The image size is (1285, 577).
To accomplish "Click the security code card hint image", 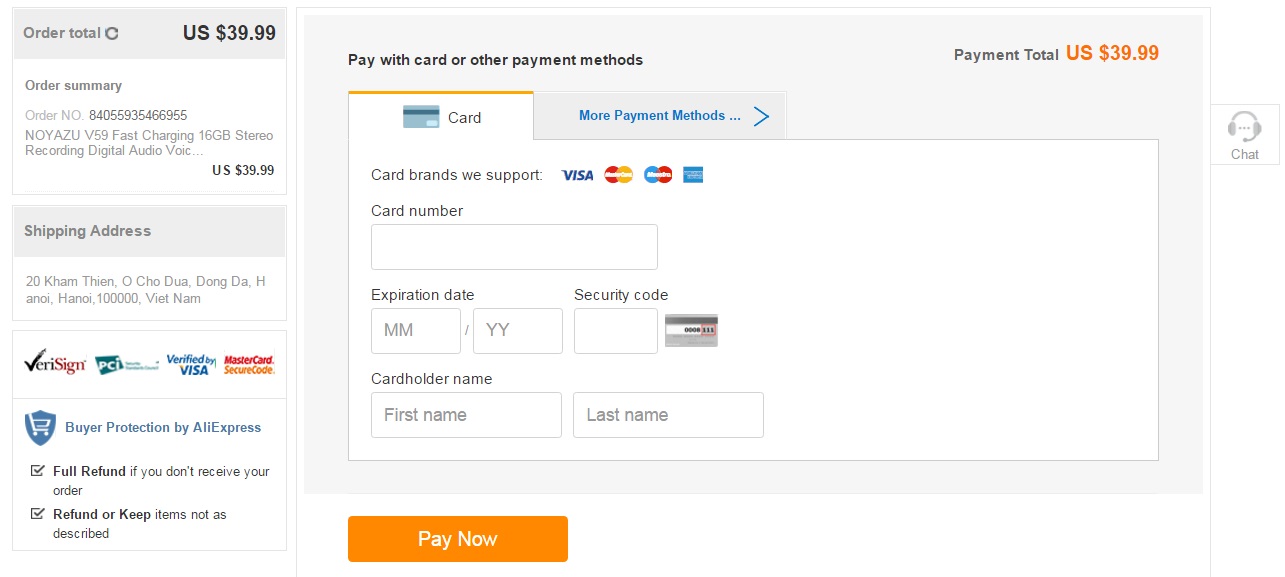I will [691, 330].
